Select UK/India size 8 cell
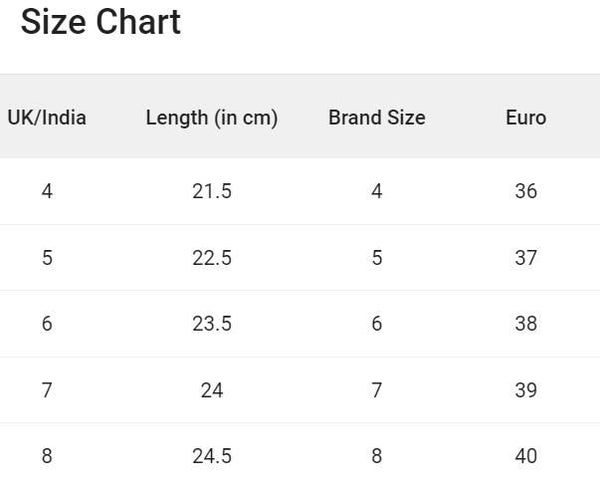Viewport: 600px width, 488px height. click(47, 456)
